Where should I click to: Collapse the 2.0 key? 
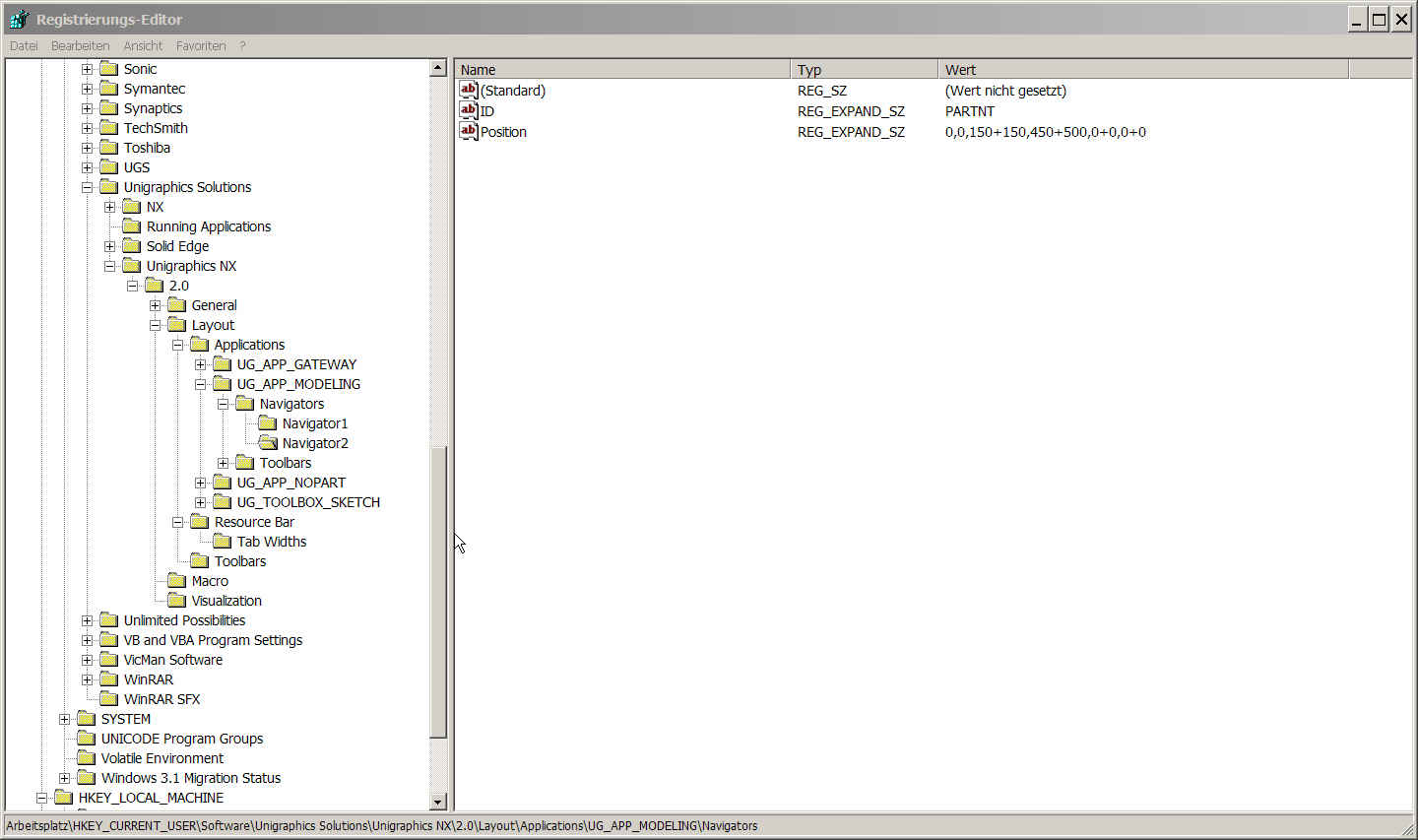(x=132, y=286)
